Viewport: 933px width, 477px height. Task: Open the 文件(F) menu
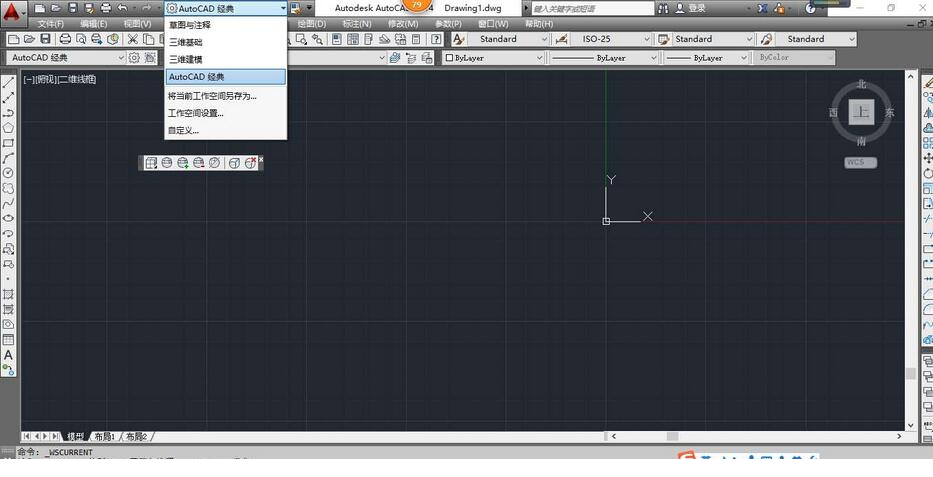[51, 24]
